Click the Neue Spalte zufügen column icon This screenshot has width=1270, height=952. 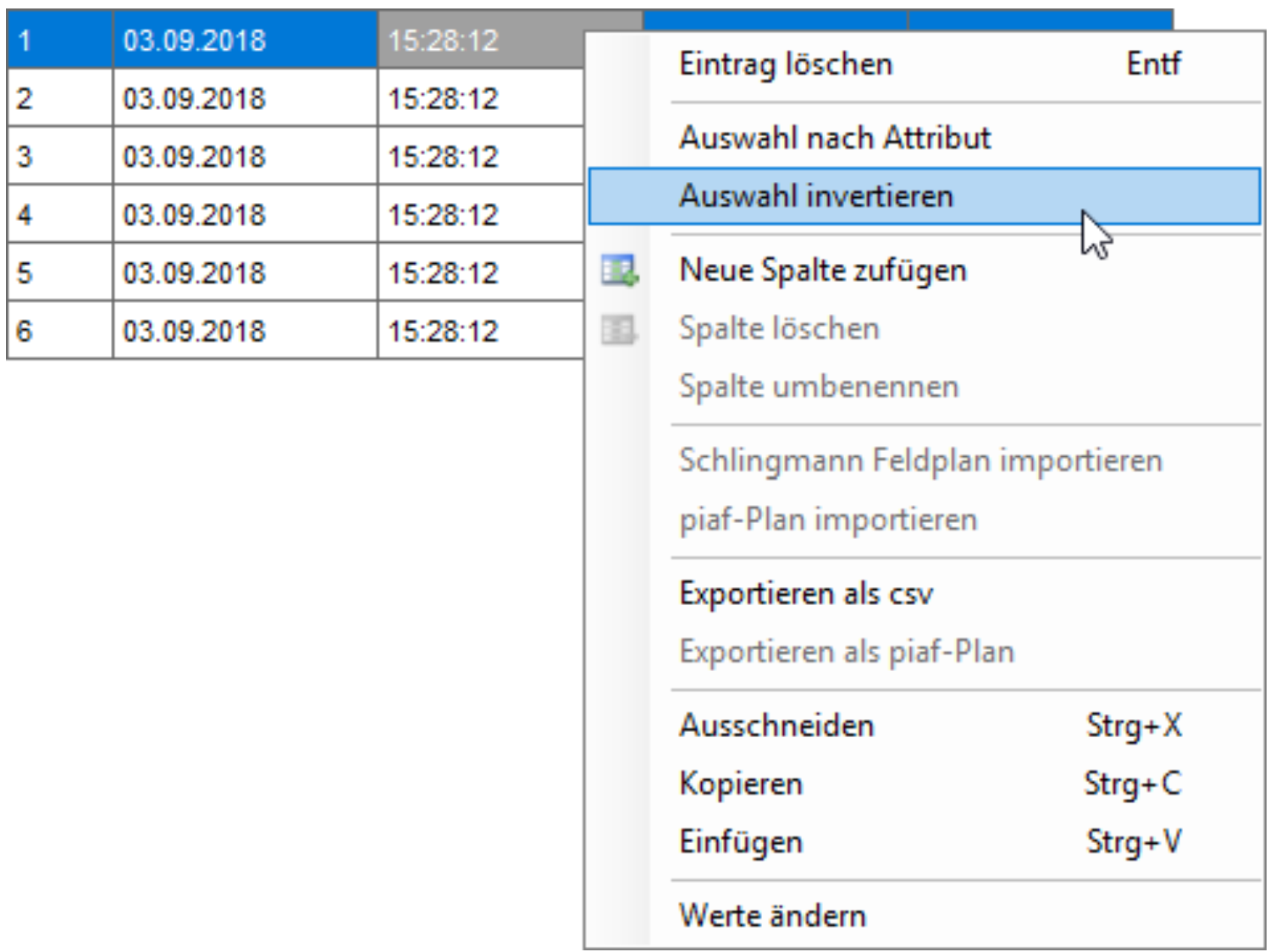point(619,271)
